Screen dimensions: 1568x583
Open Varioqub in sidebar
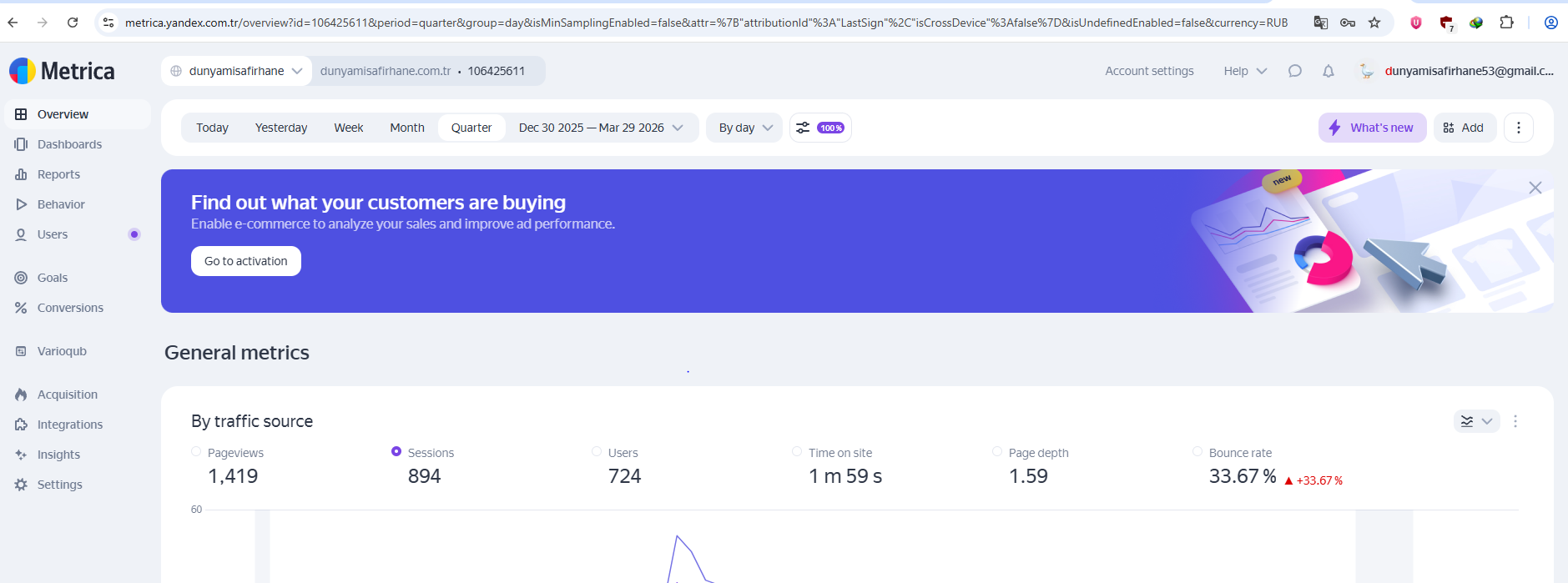78,351
